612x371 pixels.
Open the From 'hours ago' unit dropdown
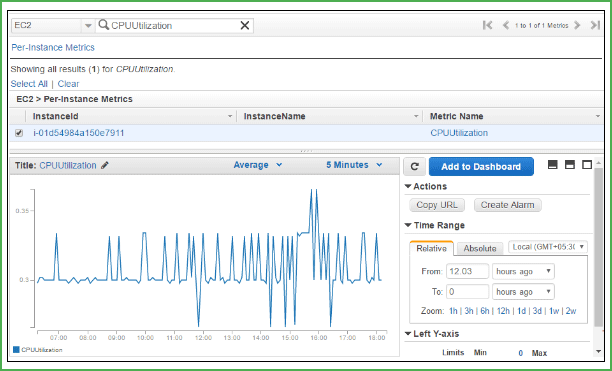523,272
